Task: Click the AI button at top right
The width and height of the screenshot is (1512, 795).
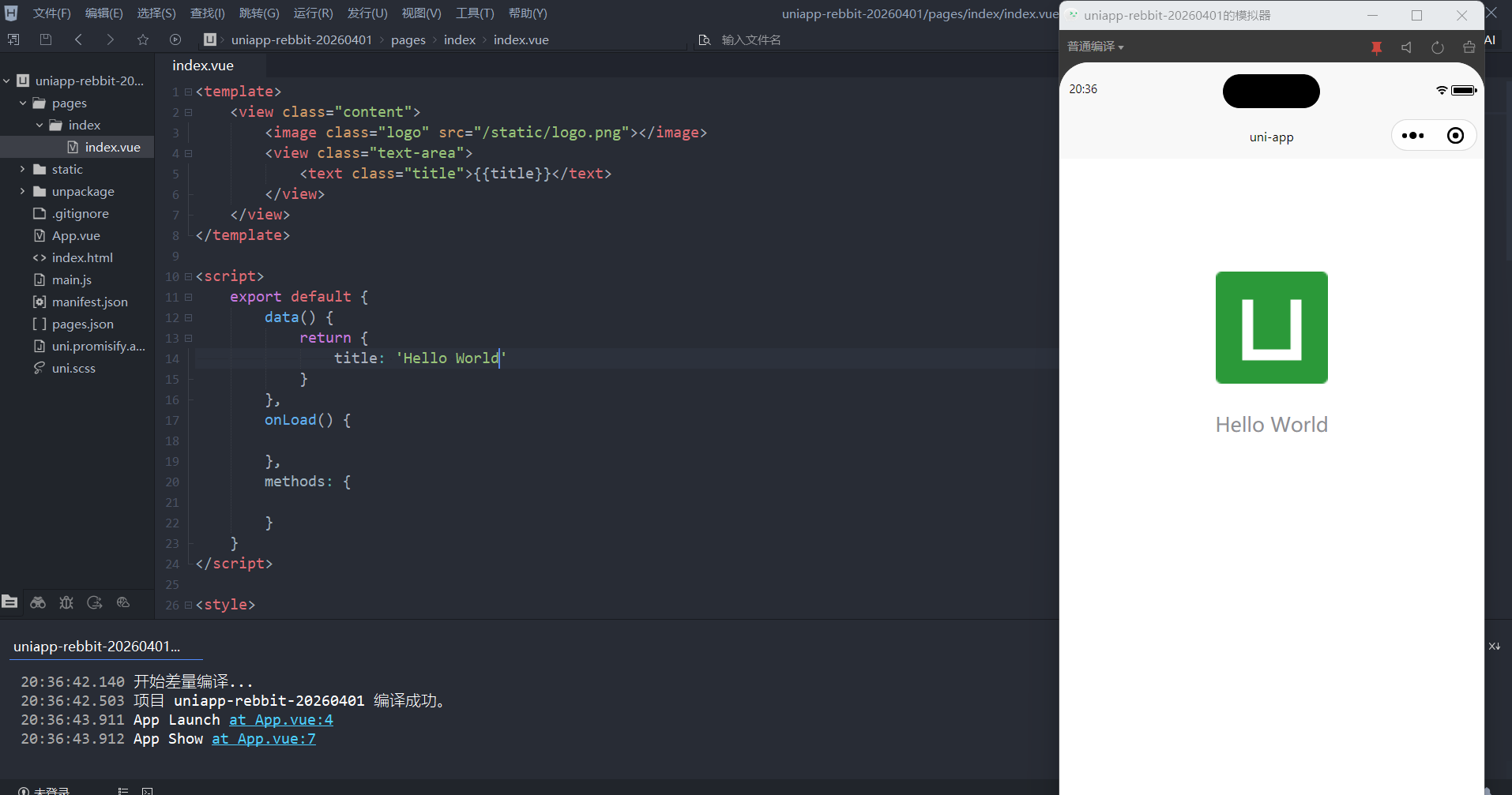Action: 1490,39
